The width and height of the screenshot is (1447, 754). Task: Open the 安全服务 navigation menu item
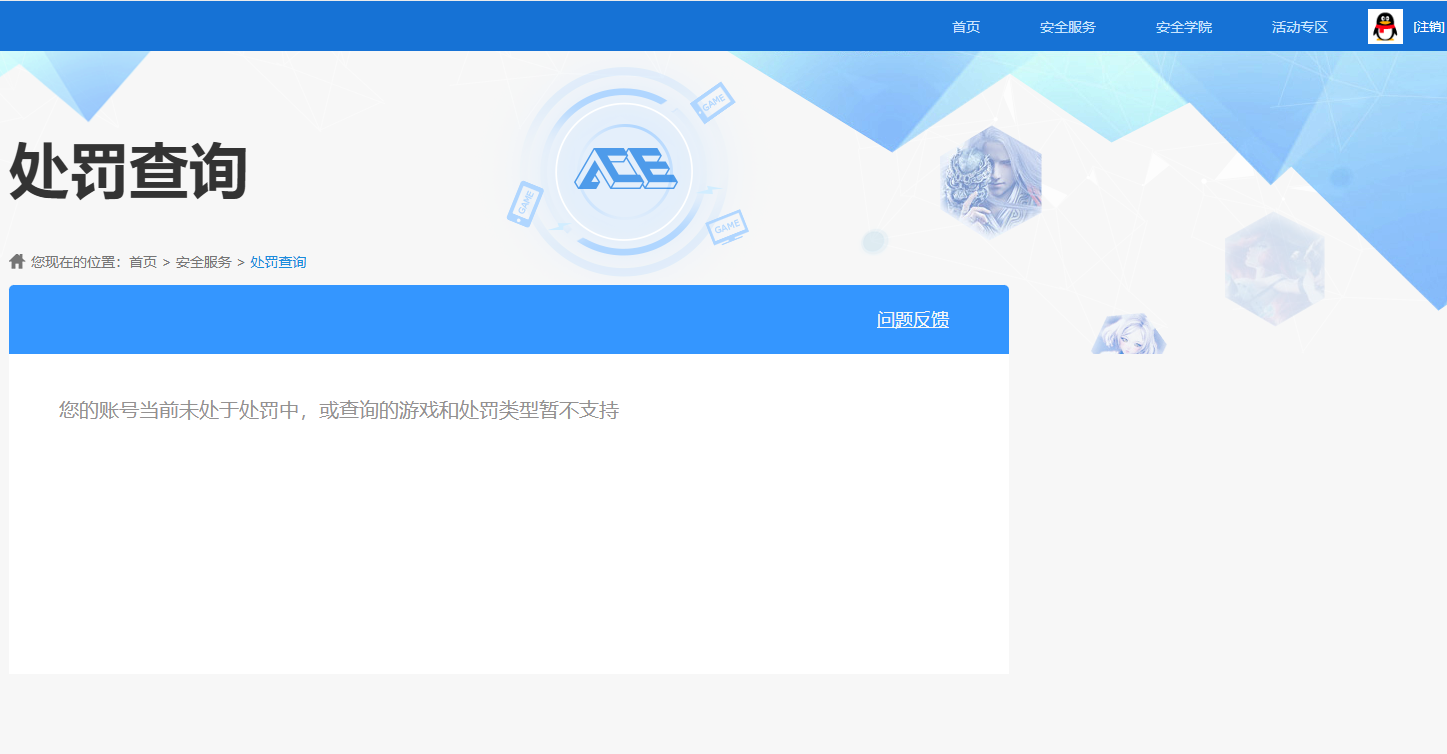click(1066, 27)
